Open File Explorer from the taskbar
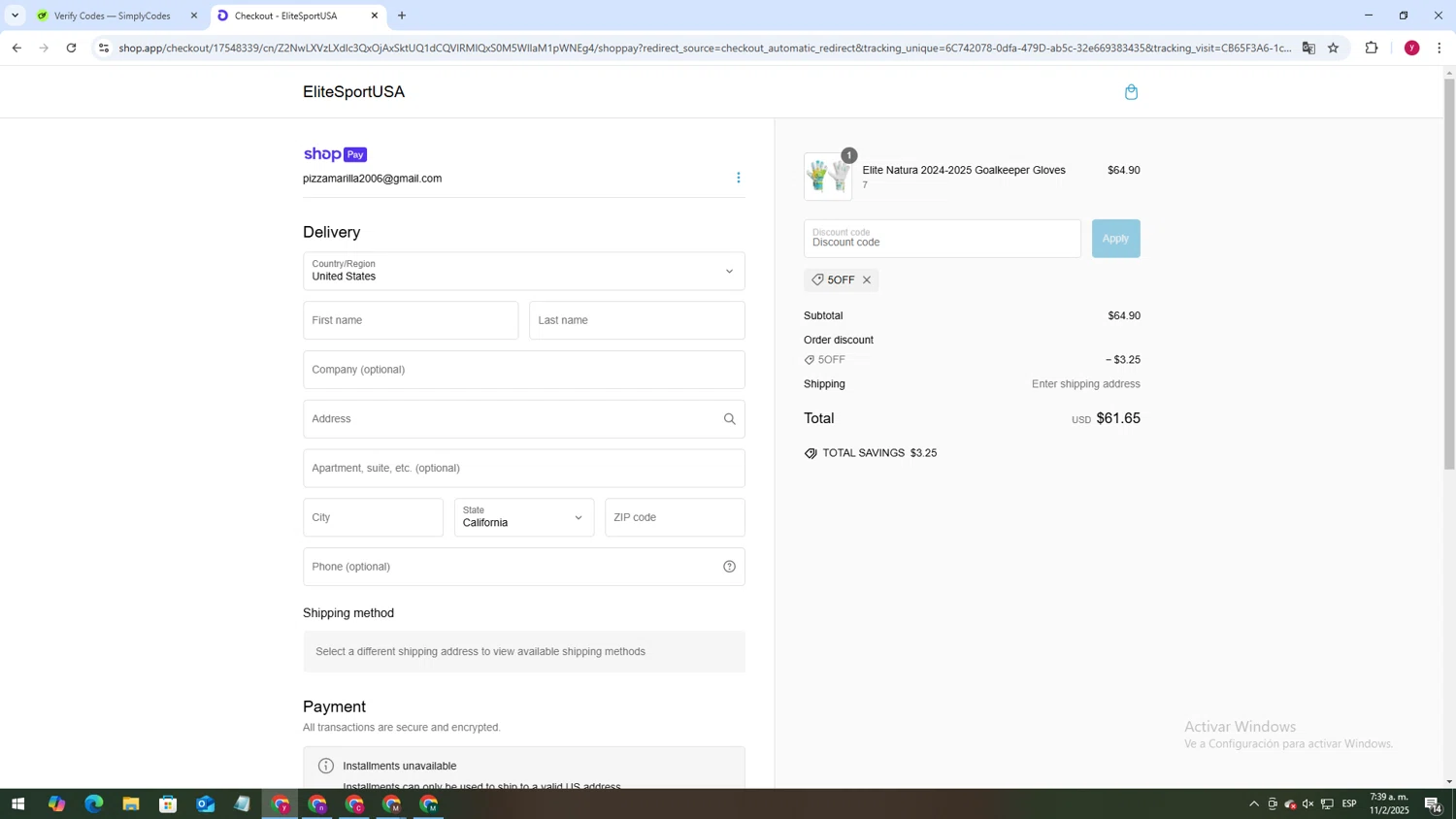 130,804
